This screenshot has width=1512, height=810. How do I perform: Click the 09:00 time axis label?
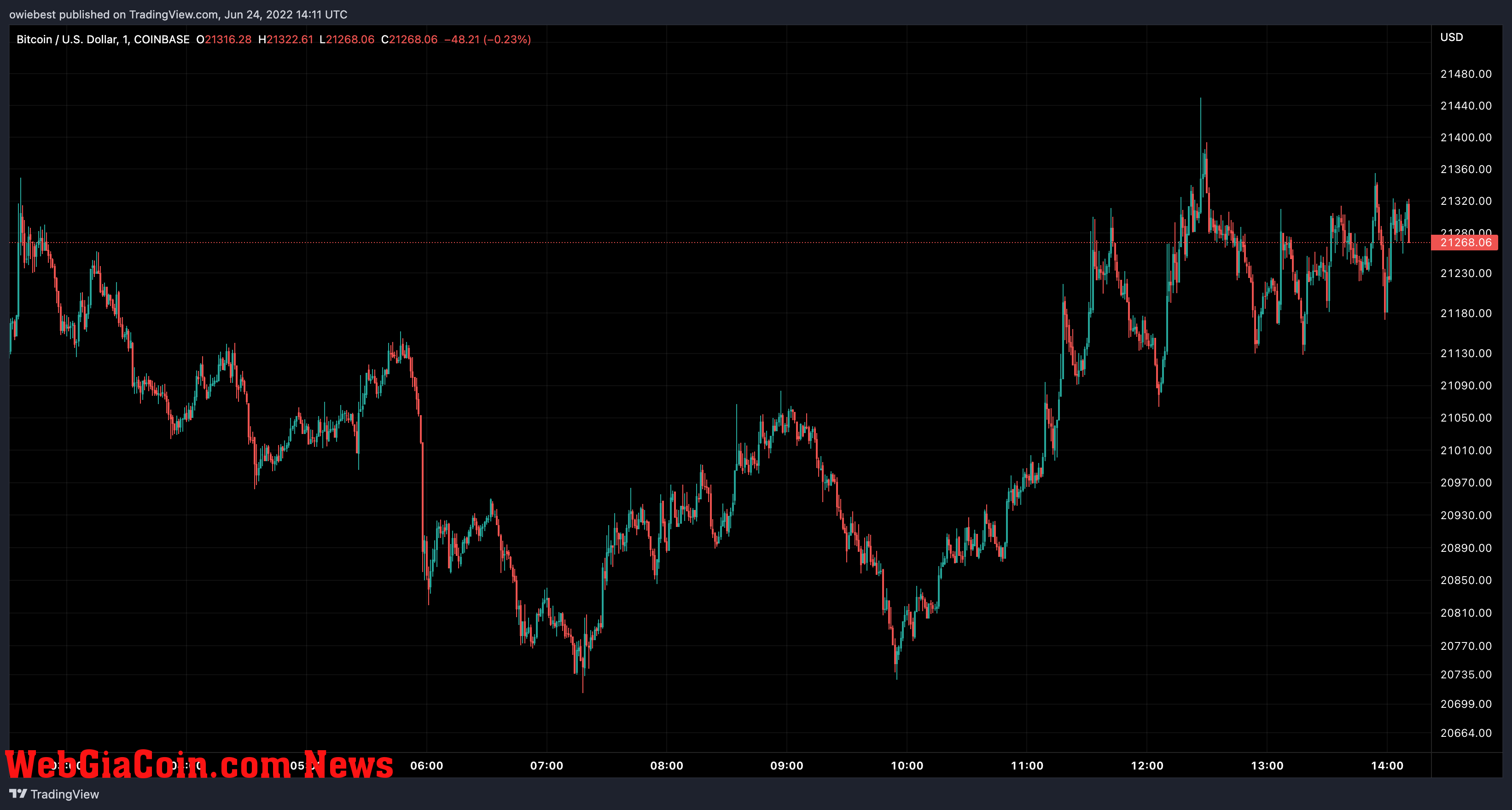click(786, 765)
